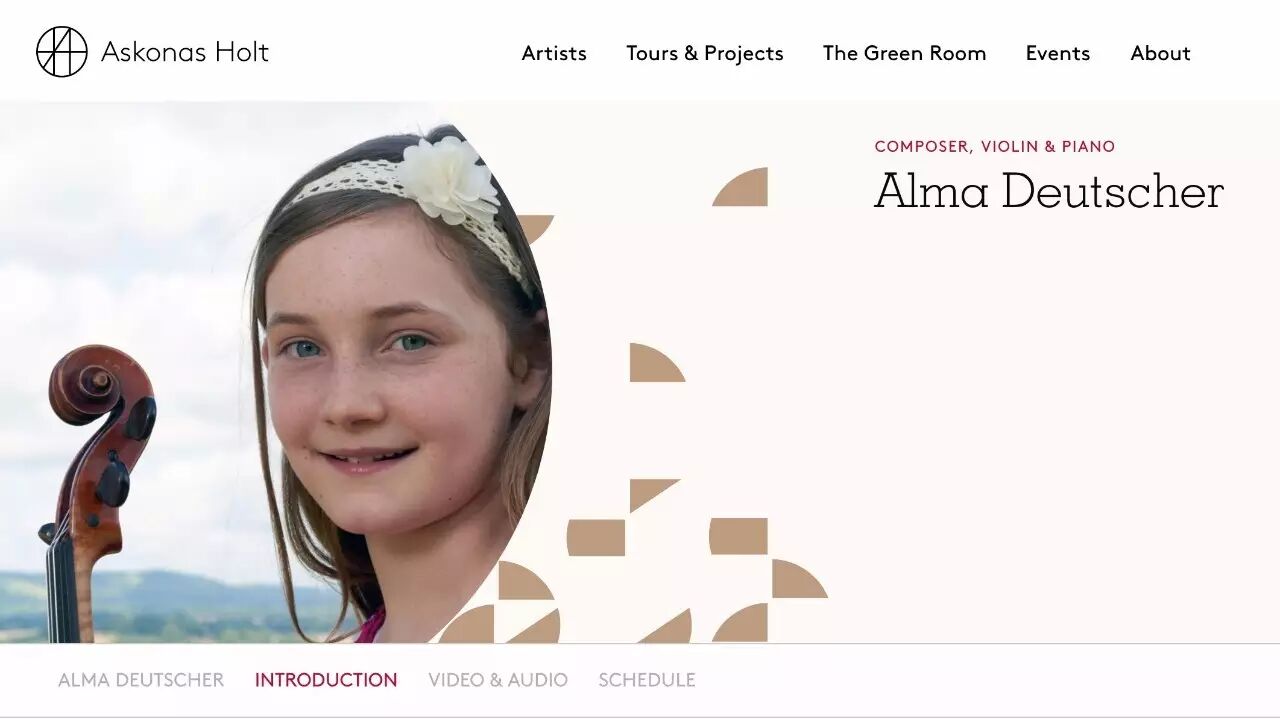Switch to the ALMA DEUTSCHER tab
The width and height of the screenshot is (1280, 719).
click(141, 680)
